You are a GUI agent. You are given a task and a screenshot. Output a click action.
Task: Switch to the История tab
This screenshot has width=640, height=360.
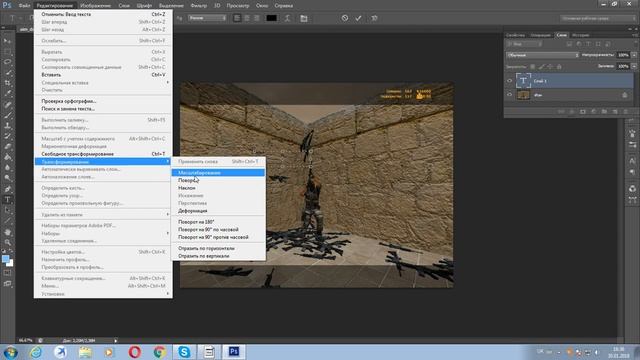[x=580, y=35]
